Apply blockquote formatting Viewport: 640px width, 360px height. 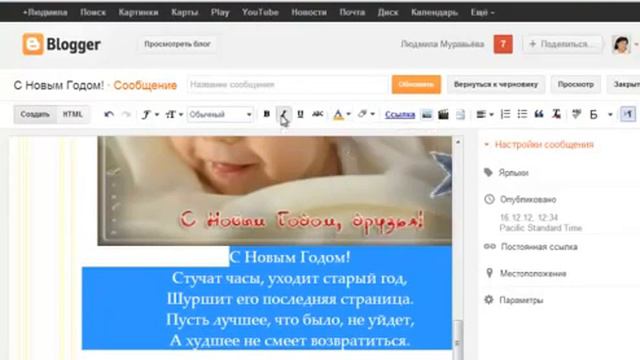539,114
